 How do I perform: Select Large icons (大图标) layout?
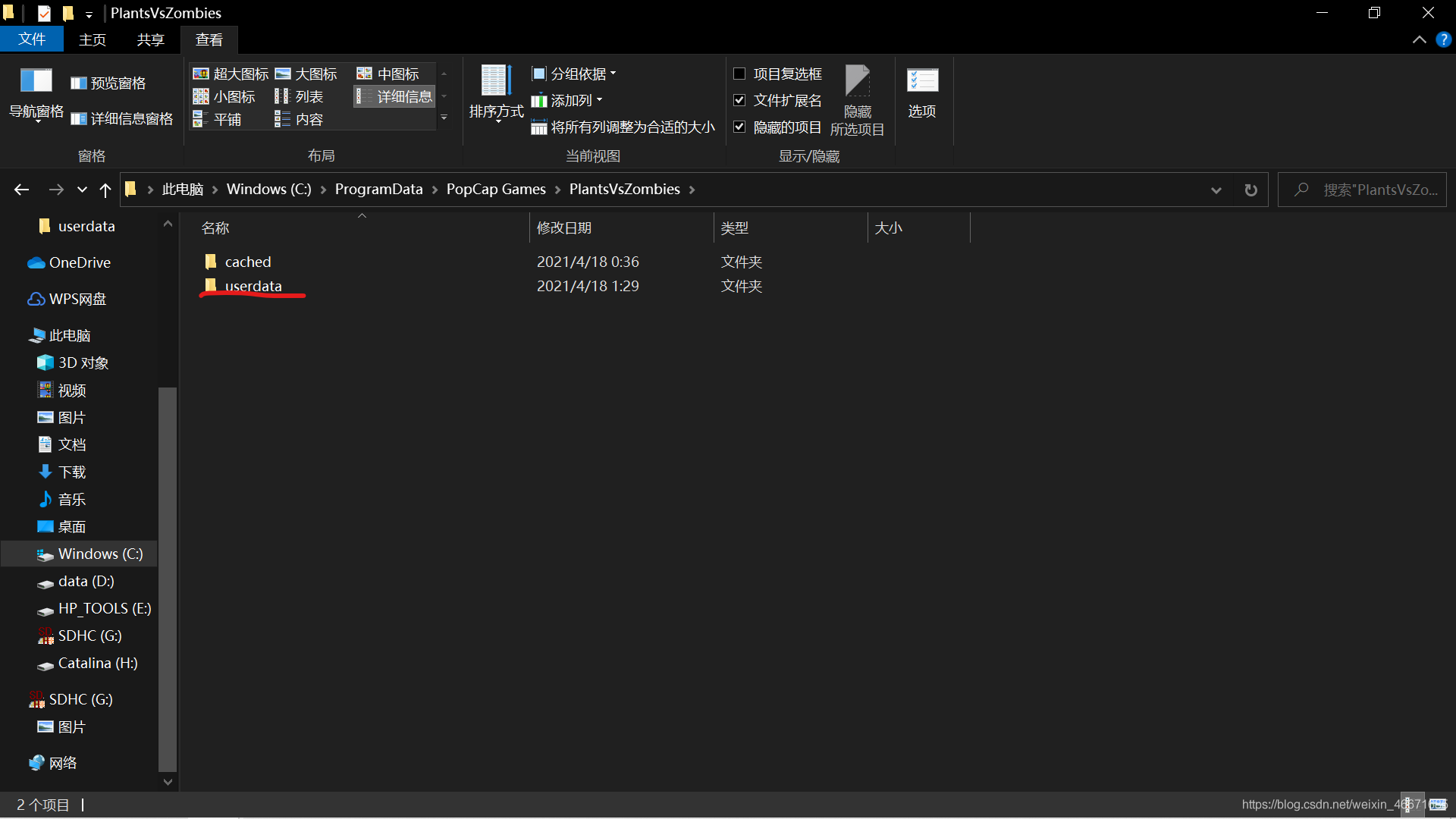[306, 74]
